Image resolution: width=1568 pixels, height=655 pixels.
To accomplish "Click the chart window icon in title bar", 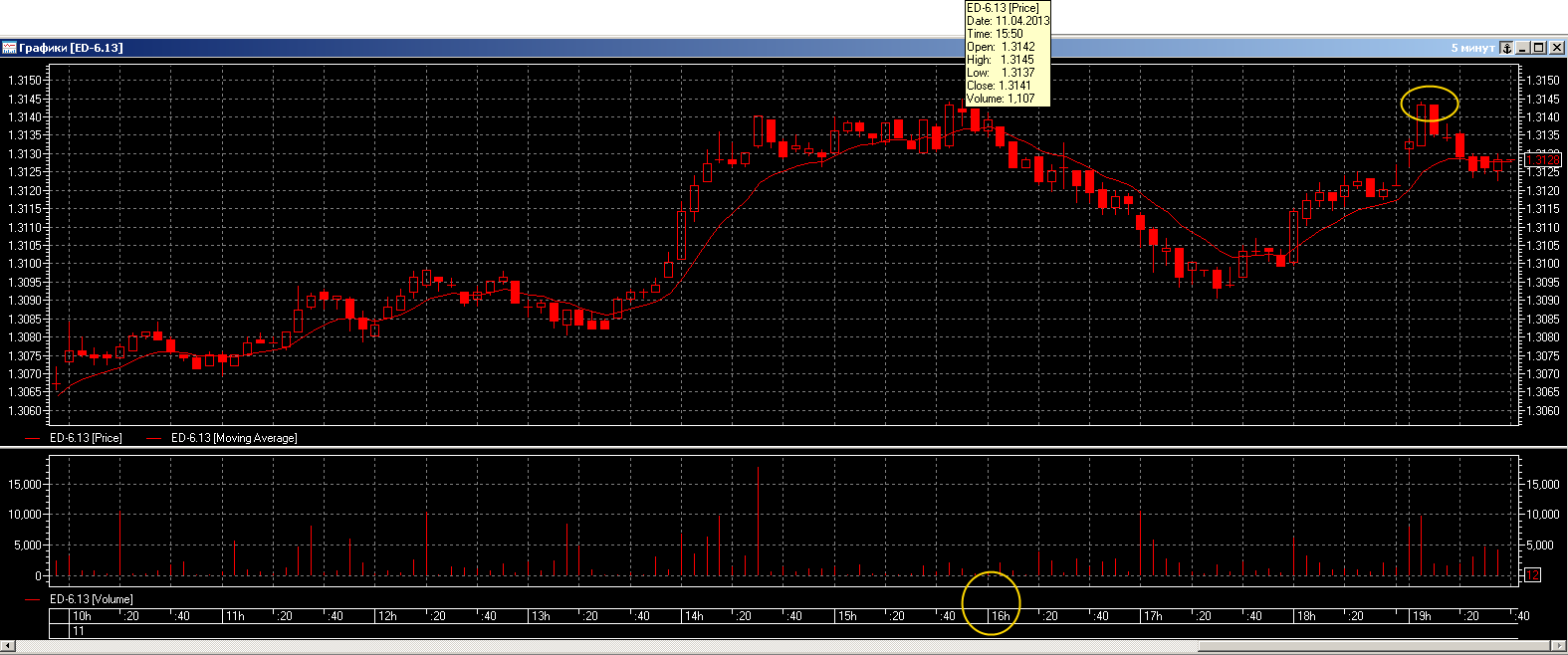I will click(9, 48).
